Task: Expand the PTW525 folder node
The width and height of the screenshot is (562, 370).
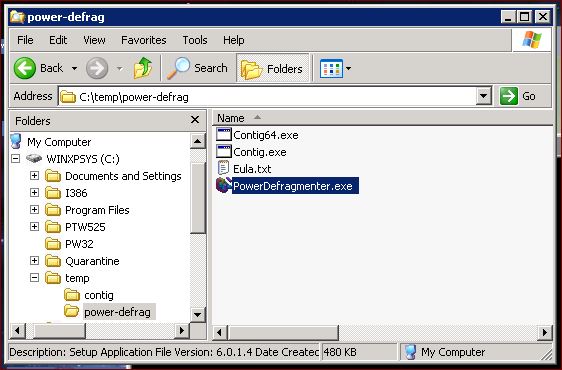Action: click(34, 227)
